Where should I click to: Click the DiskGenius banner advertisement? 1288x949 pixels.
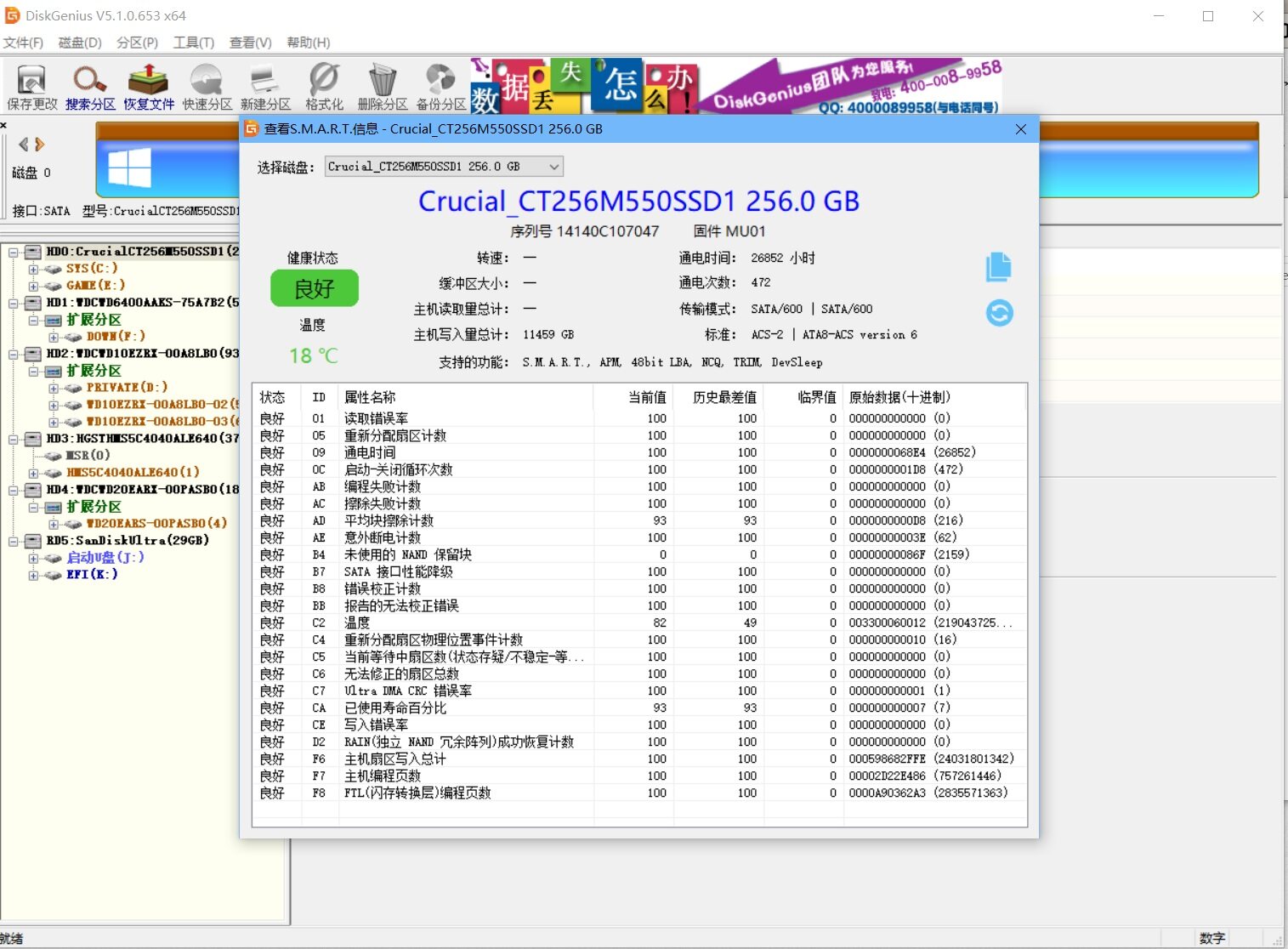point(736,86)
